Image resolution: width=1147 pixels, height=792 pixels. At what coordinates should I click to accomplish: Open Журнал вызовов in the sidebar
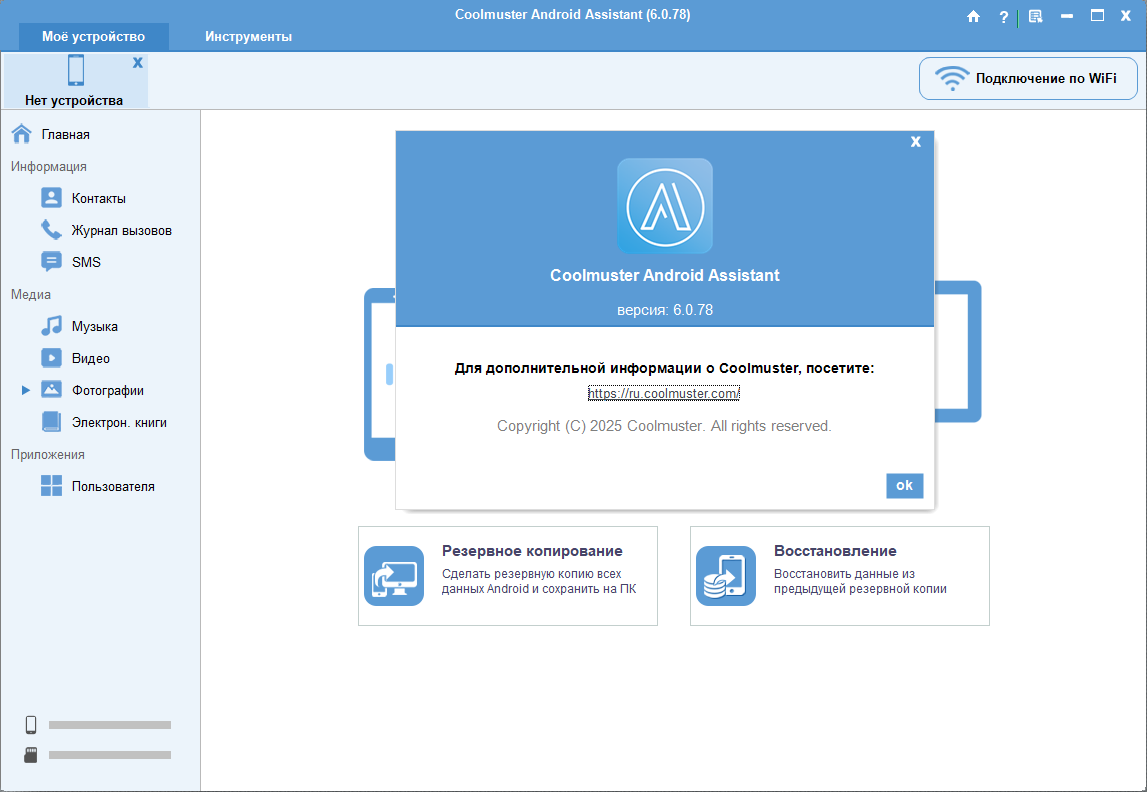pyautogui.click(x=121, y=230)
